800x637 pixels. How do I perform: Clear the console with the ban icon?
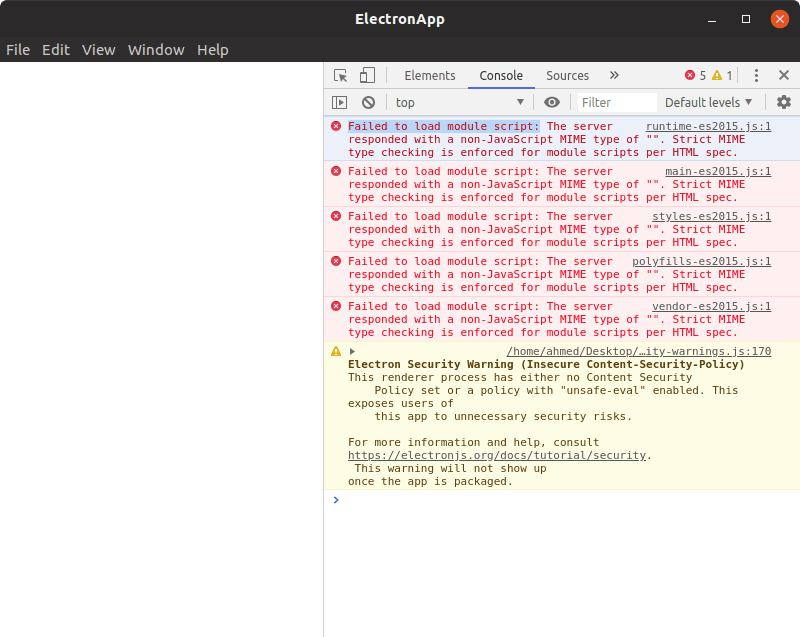[368, 103]
